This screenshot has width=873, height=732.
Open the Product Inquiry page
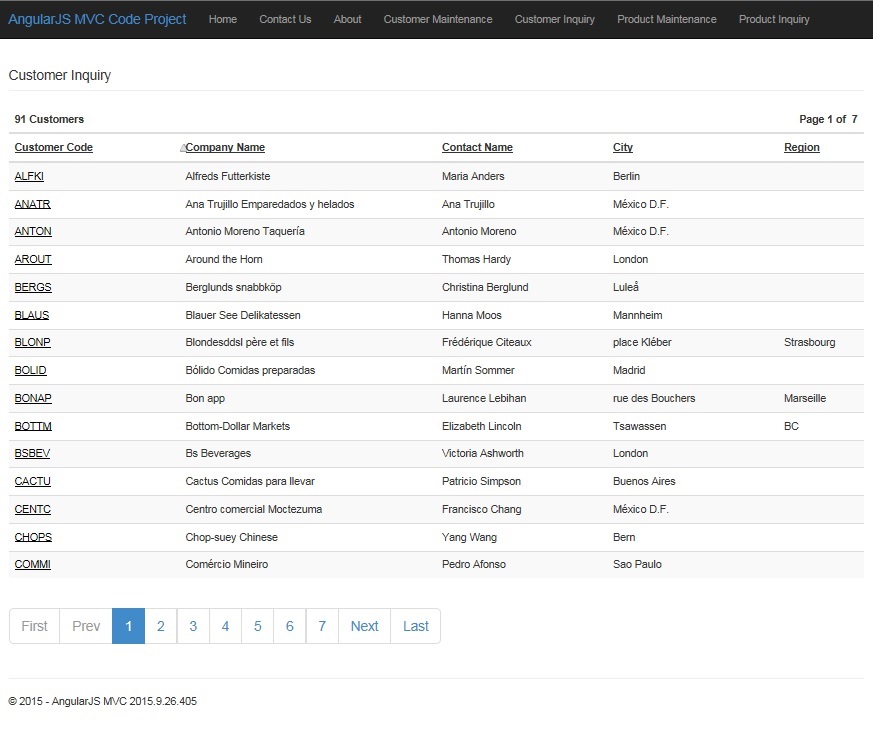click(x=774, y=19)
